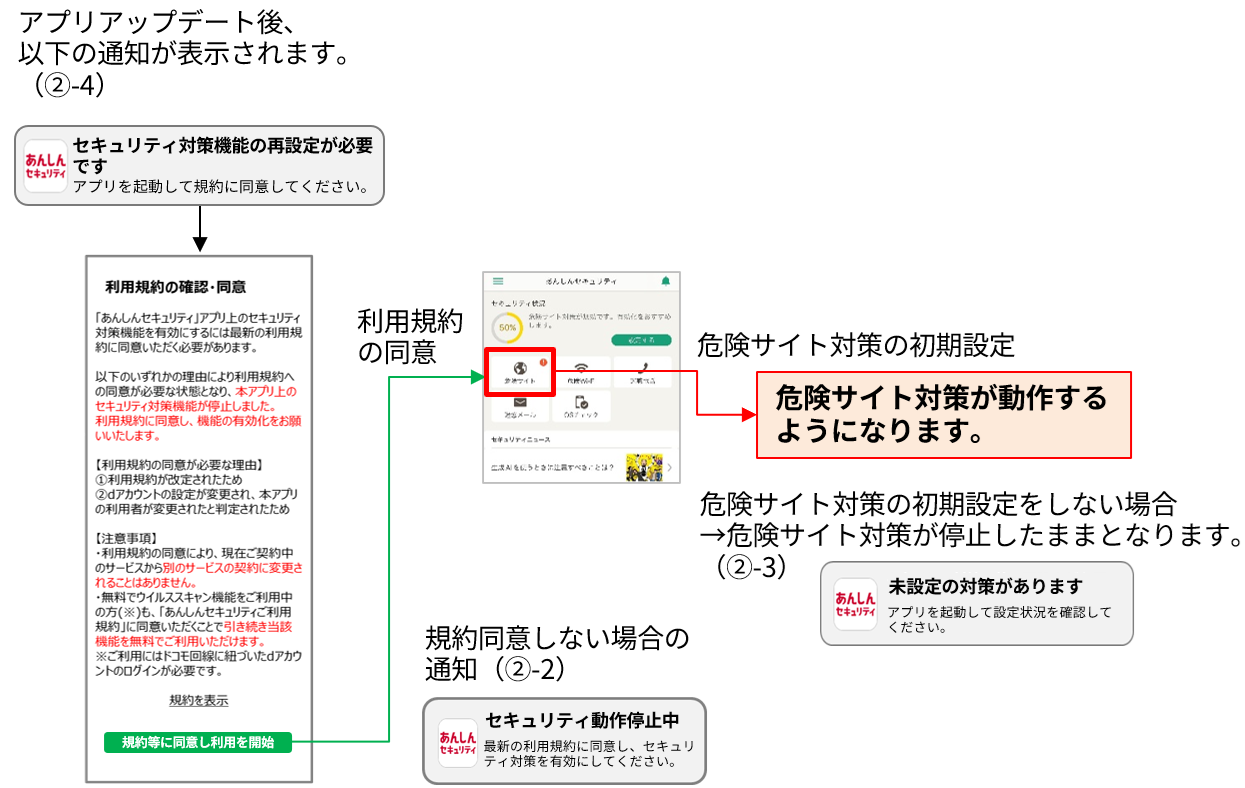Screen dimensions: 1245x788
Task: Open the security news thumbnail image
Action: point(644,467)
